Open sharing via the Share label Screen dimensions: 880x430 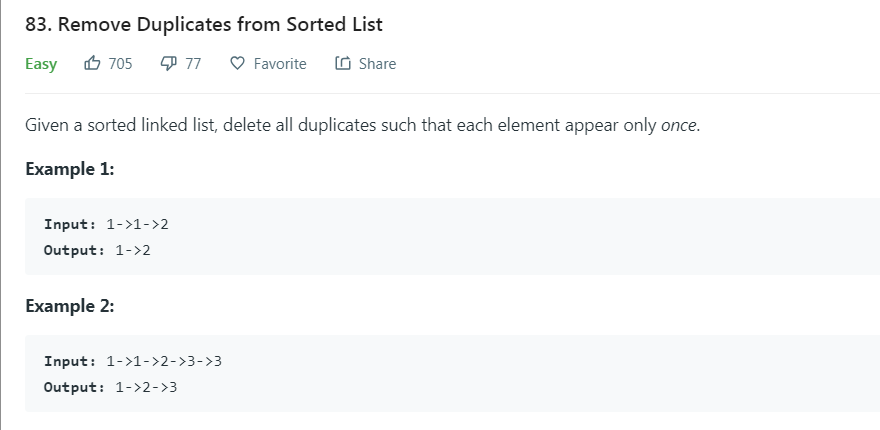tap(377, 63)
